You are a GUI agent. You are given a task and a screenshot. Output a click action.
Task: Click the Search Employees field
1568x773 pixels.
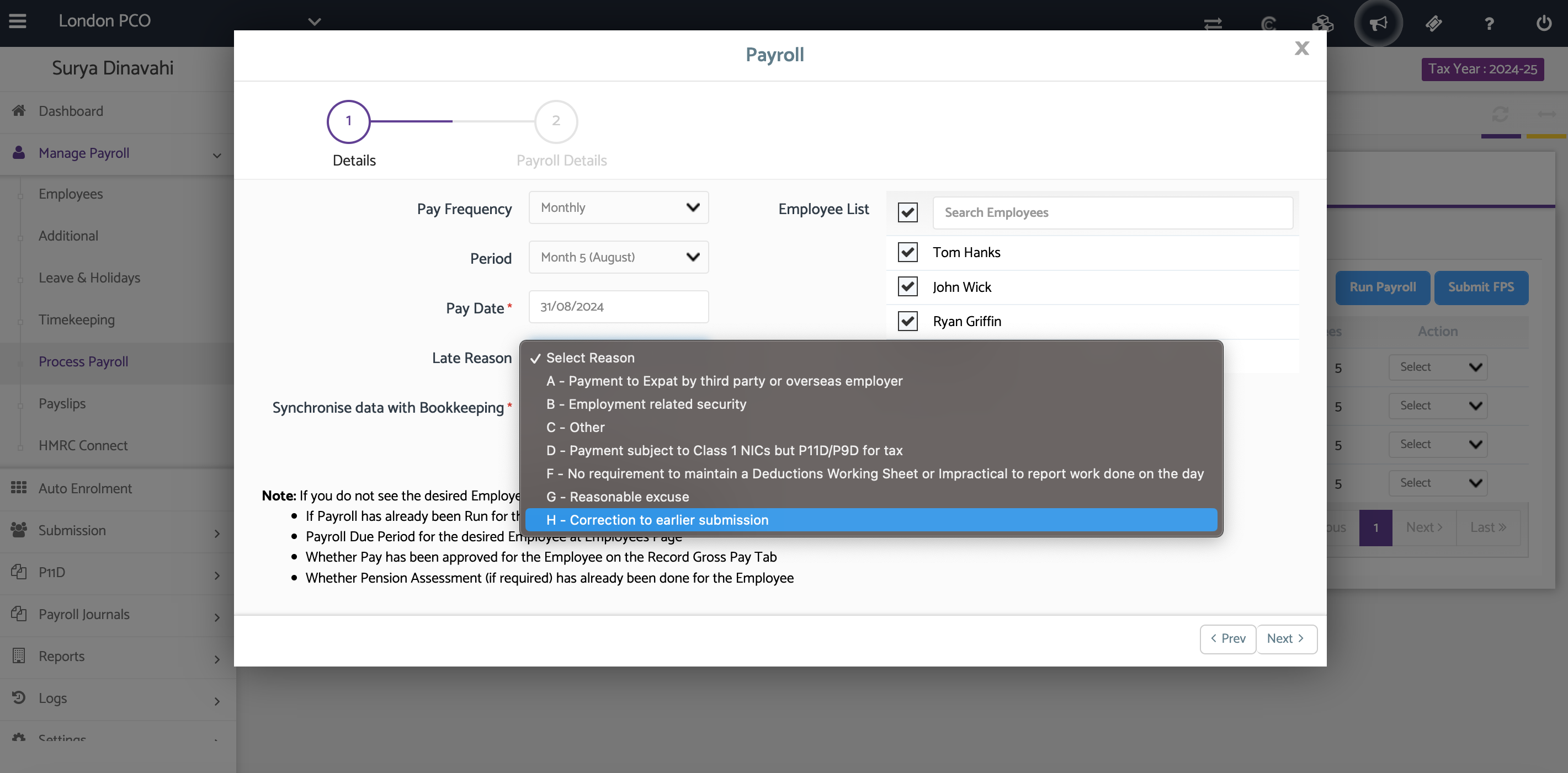(x=1112, y=212)
